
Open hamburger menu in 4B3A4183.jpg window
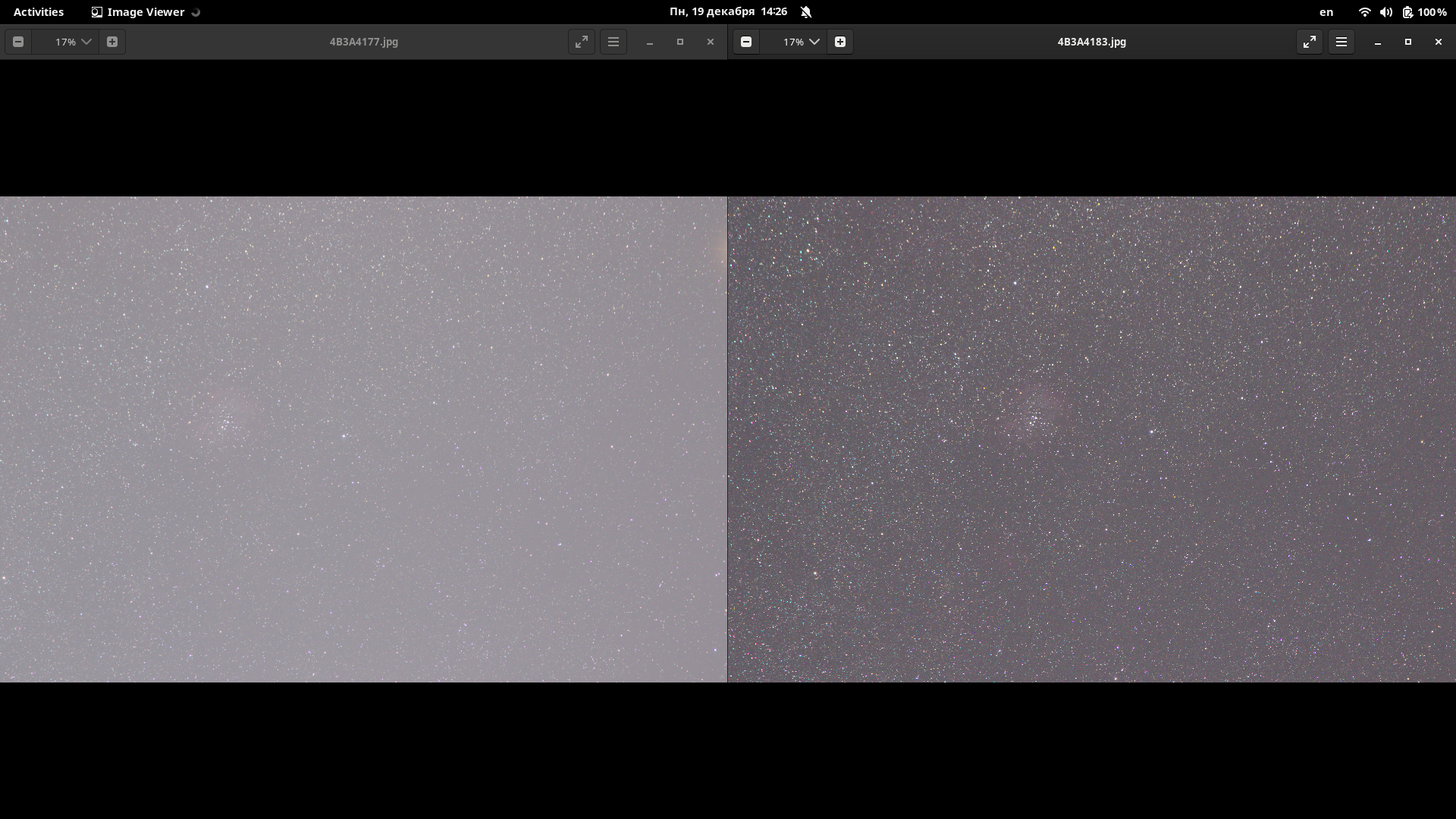[1341, 42]
